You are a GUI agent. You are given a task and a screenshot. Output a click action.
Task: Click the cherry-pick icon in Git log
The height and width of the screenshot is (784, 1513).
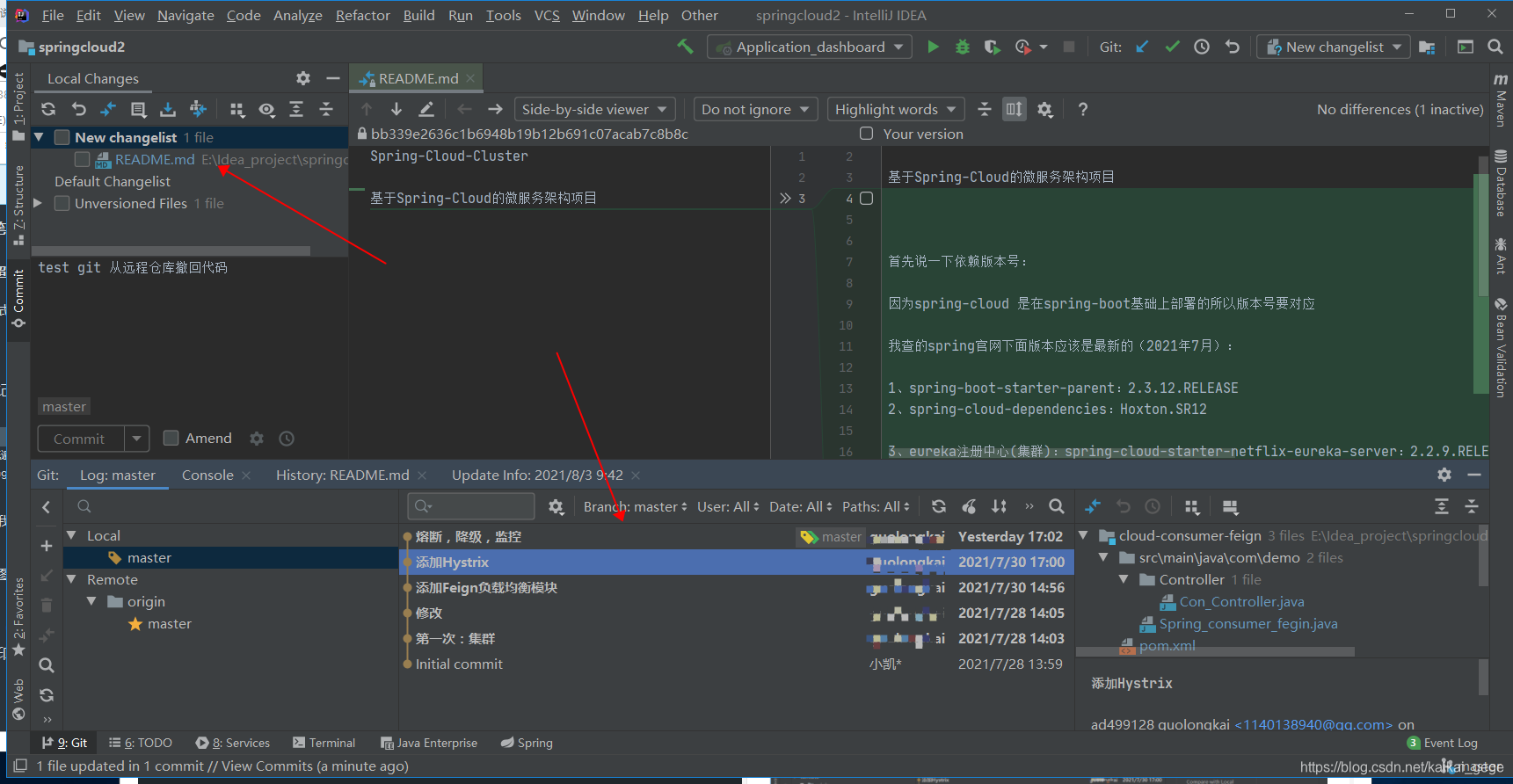969,506
